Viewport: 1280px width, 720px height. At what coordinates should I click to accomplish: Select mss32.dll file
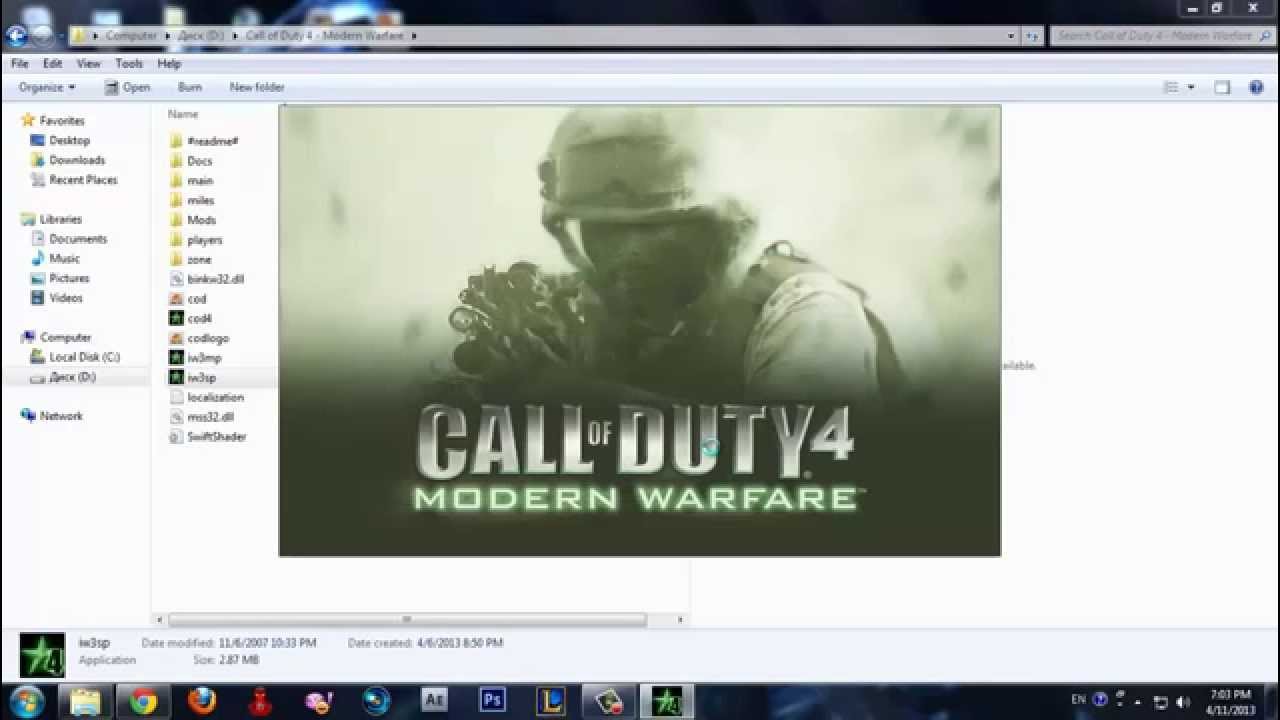pos(202,417)
